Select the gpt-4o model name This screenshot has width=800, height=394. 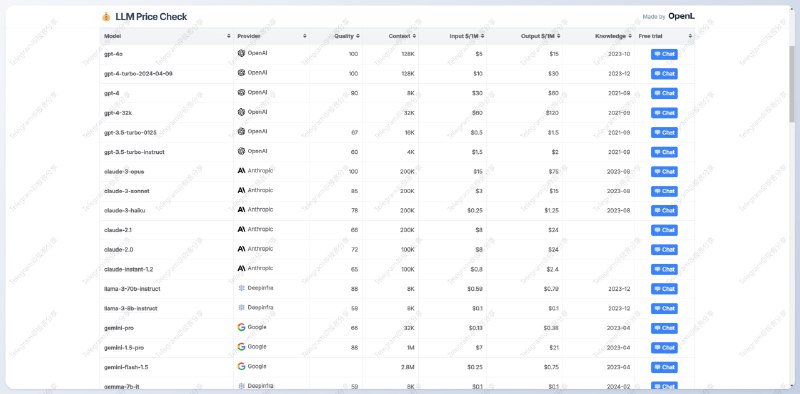[113, 54]
